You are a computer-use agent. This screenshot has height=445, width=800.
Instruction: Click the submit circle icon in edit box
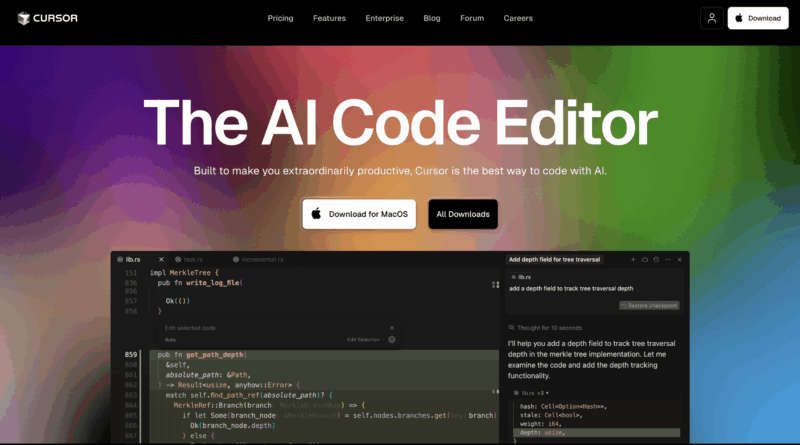[392, 340]
